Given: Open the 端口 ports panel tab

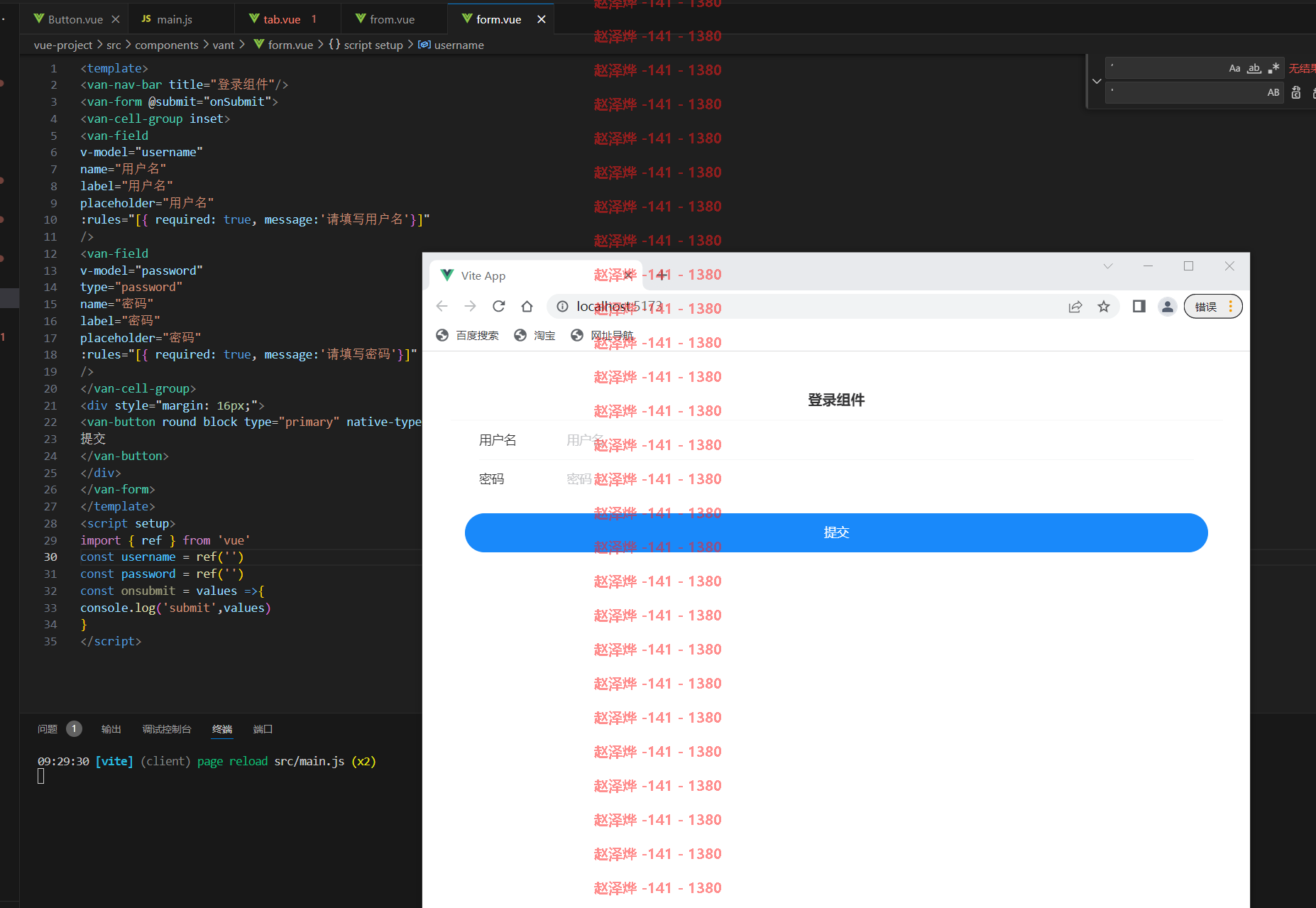Looking at the screenshot, I should point(263,729).
